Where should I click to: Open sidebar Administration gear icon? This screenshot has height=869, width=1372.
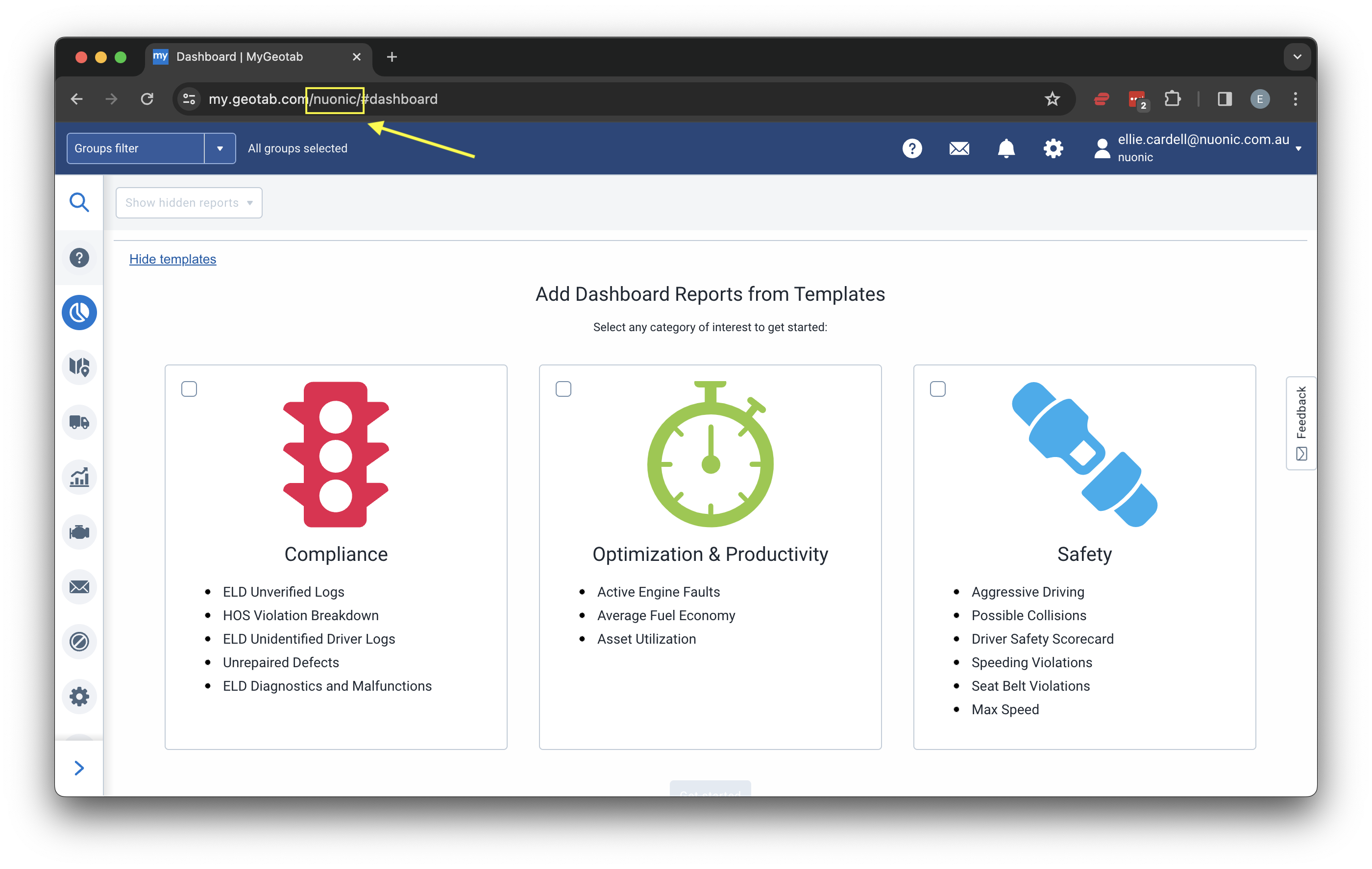coord(79,697)
